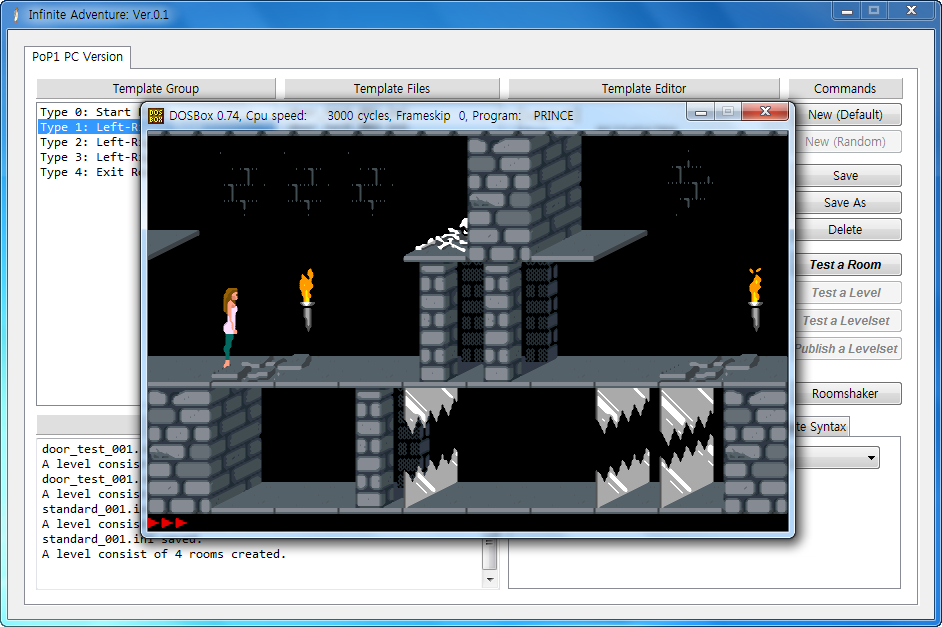The height and width of the screenshot is (627, 942).
Task: Click the log panel scrollbar thumb
Action: (490, 554)
